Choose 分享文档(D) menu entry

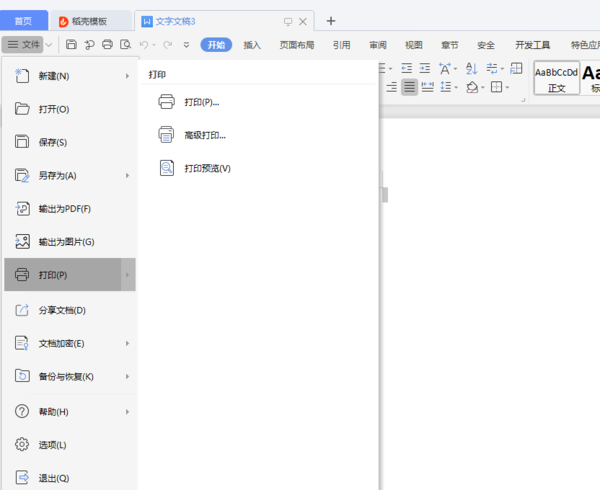69,310
